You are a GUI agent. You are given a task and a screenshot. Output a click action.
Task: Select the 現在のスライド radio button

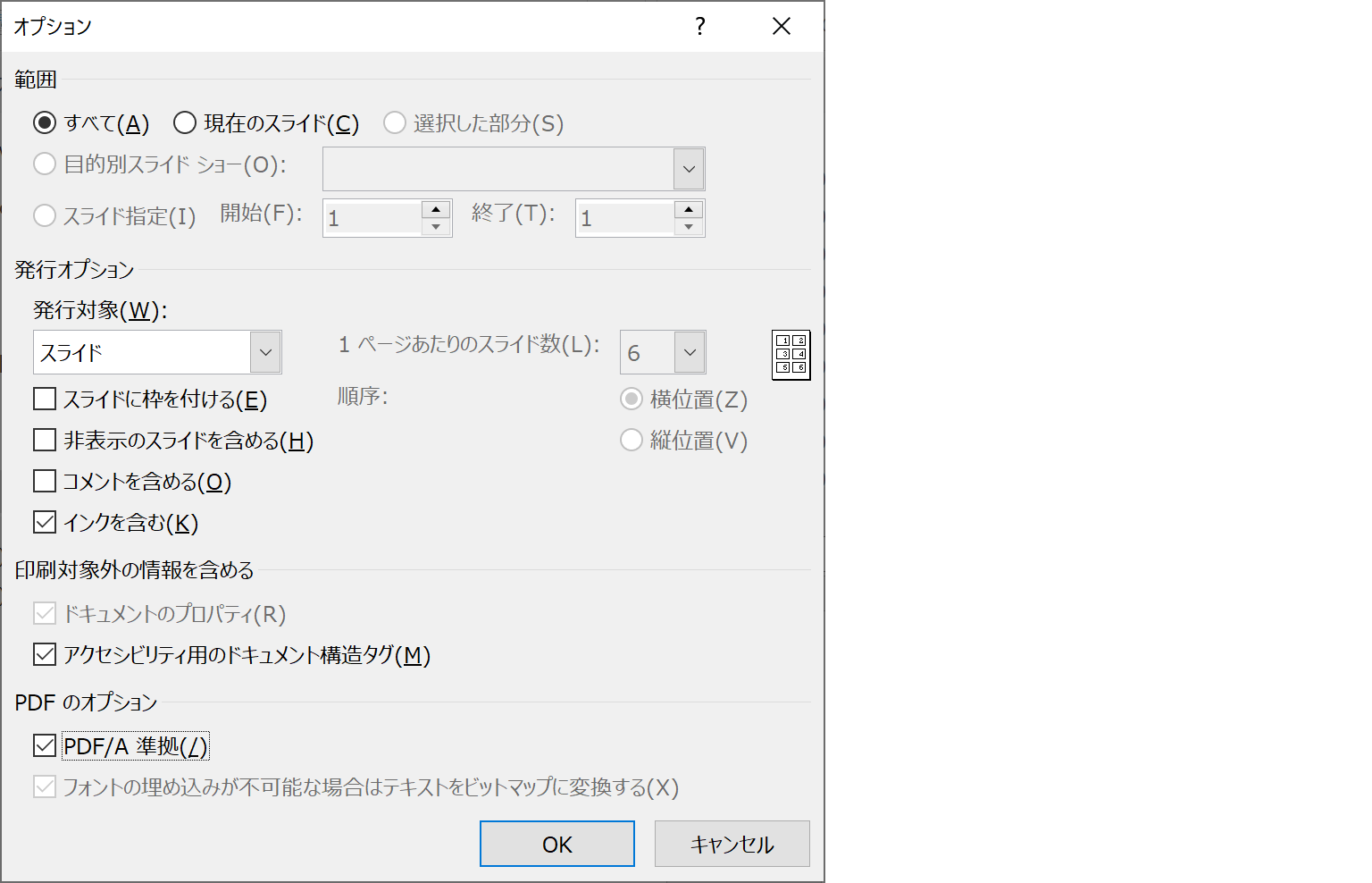coord(185,122)
